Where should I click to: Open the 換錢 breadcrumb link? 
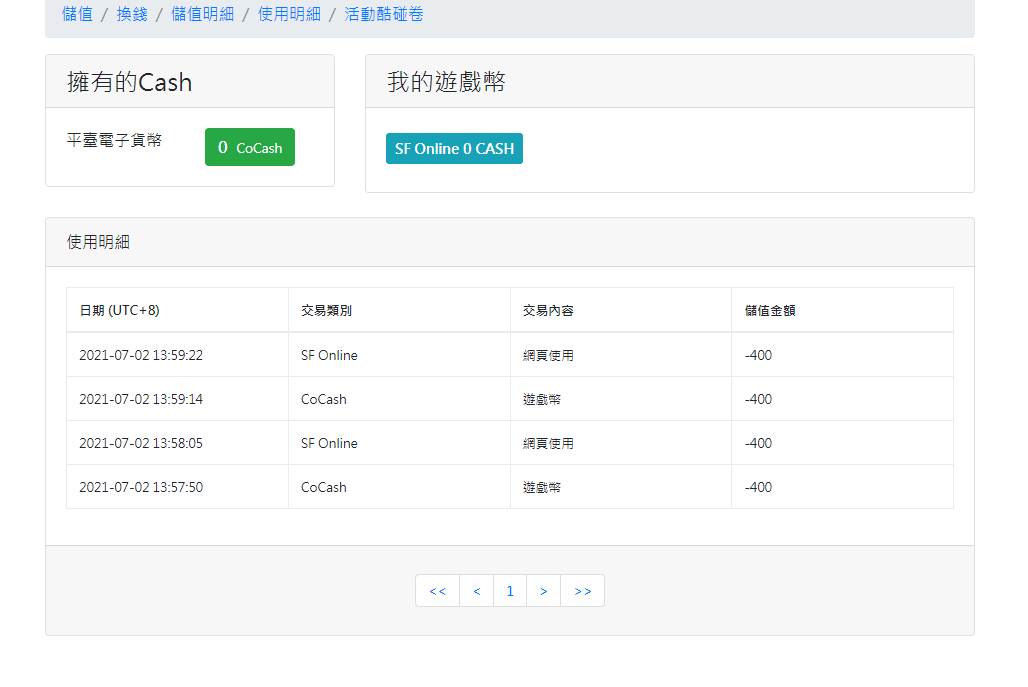129,15
